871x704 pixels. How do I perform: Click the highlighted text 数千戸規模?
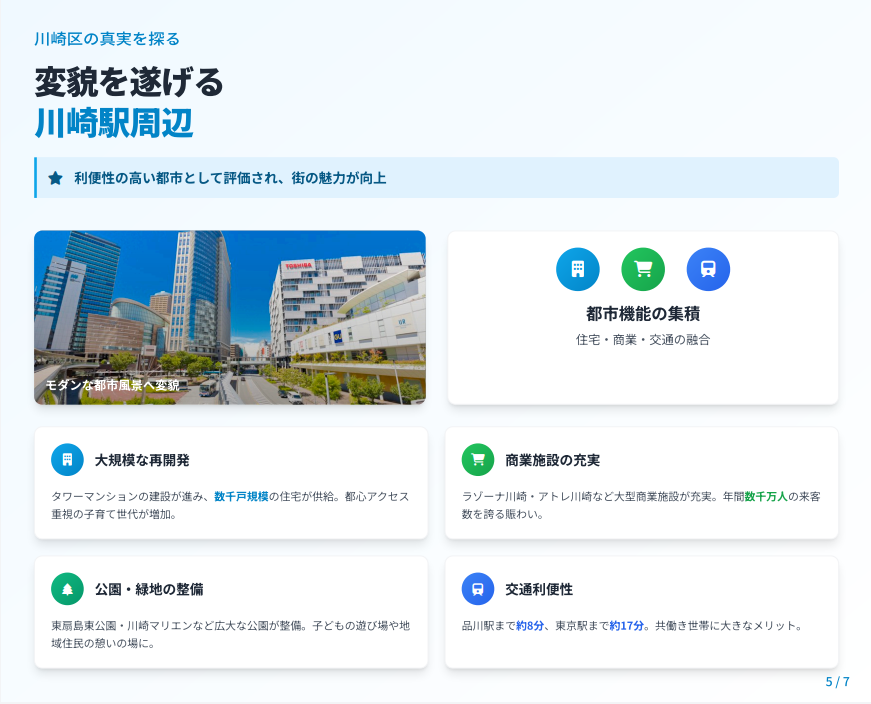[241, 496]
